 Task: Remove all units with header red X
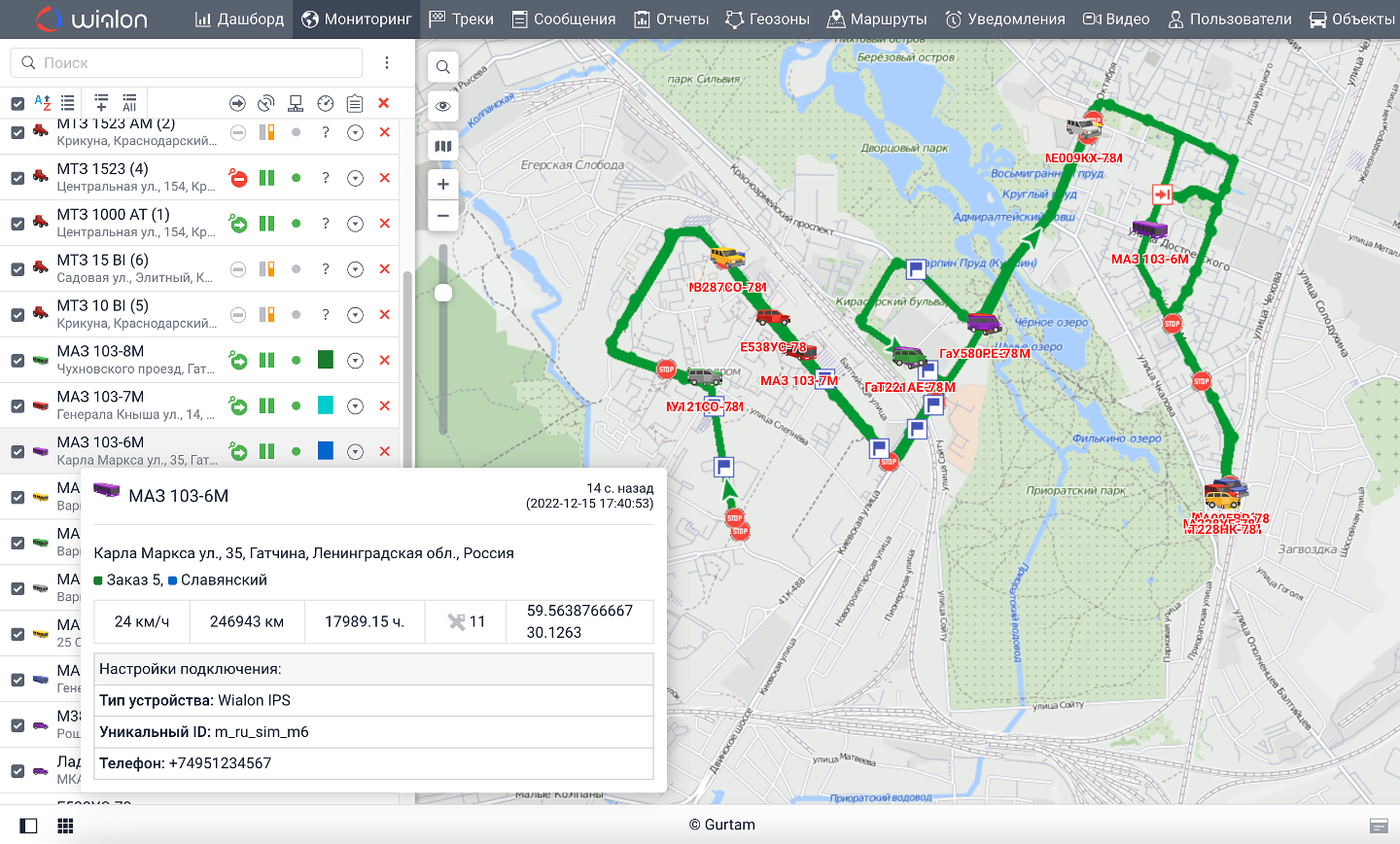point(384,103)
